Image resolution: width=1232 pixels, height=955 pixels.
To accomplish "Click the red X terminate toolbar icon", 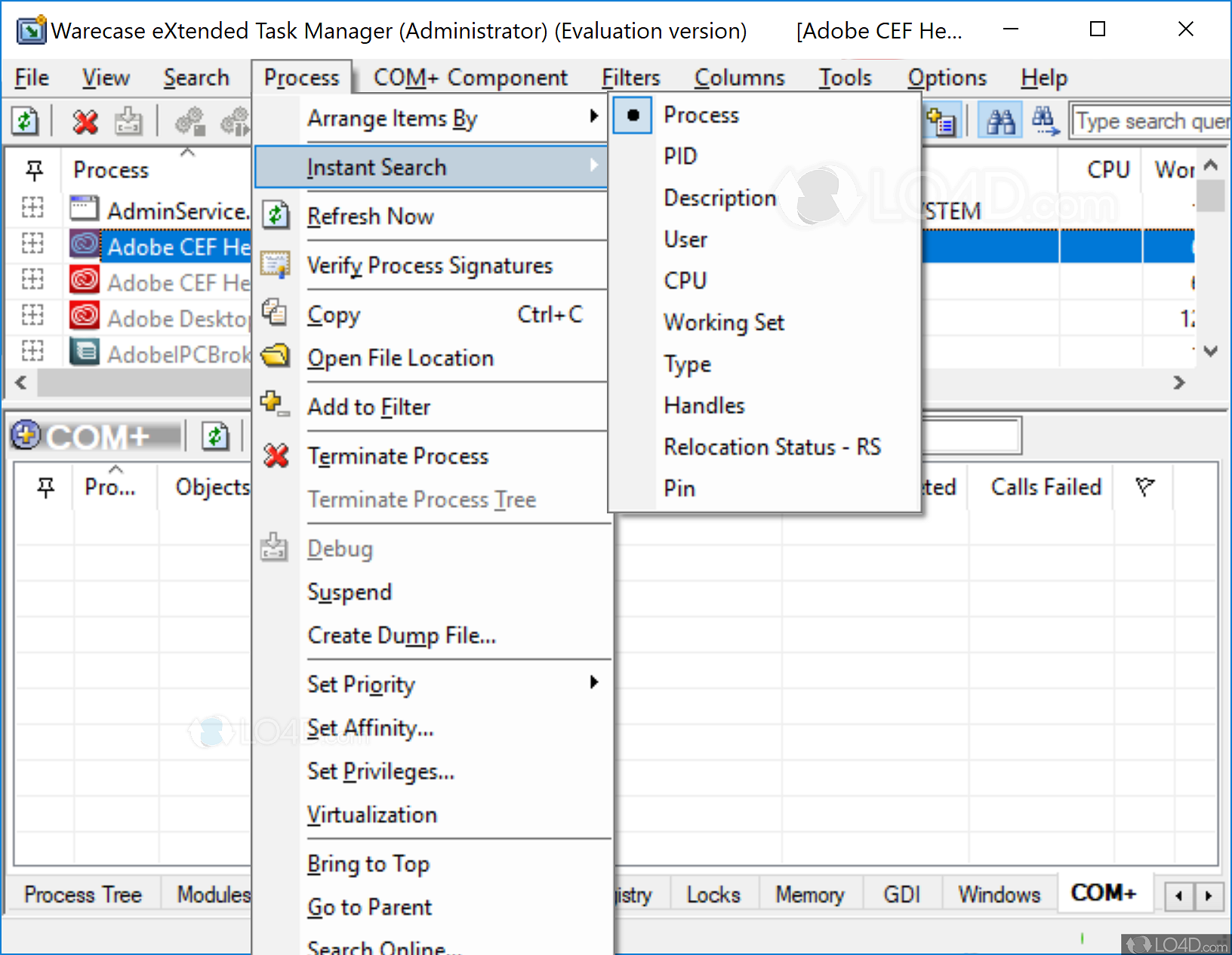I will [85, 122].
